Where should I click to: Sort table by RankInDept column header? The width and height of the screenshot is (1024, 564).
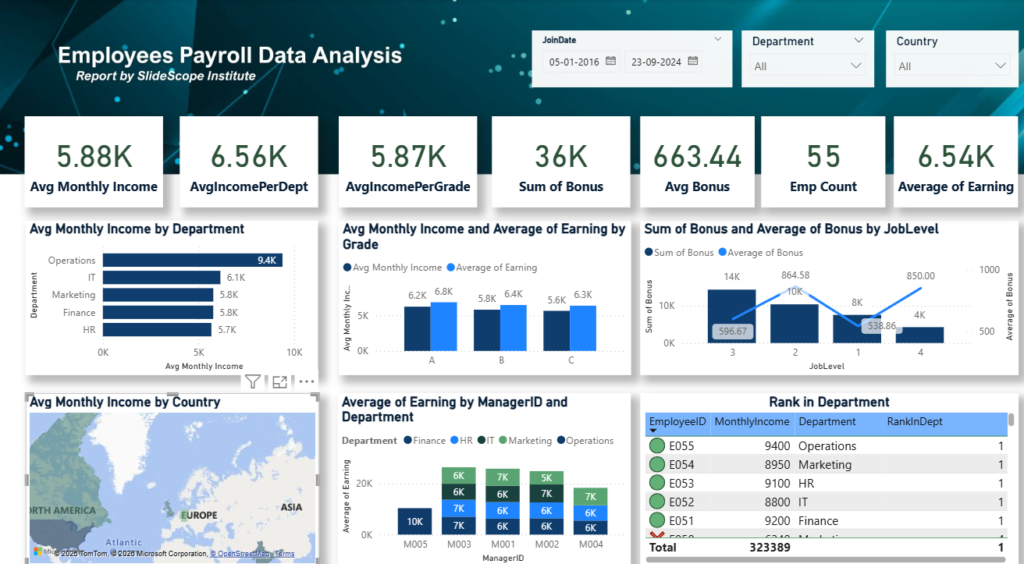[914, 422]
